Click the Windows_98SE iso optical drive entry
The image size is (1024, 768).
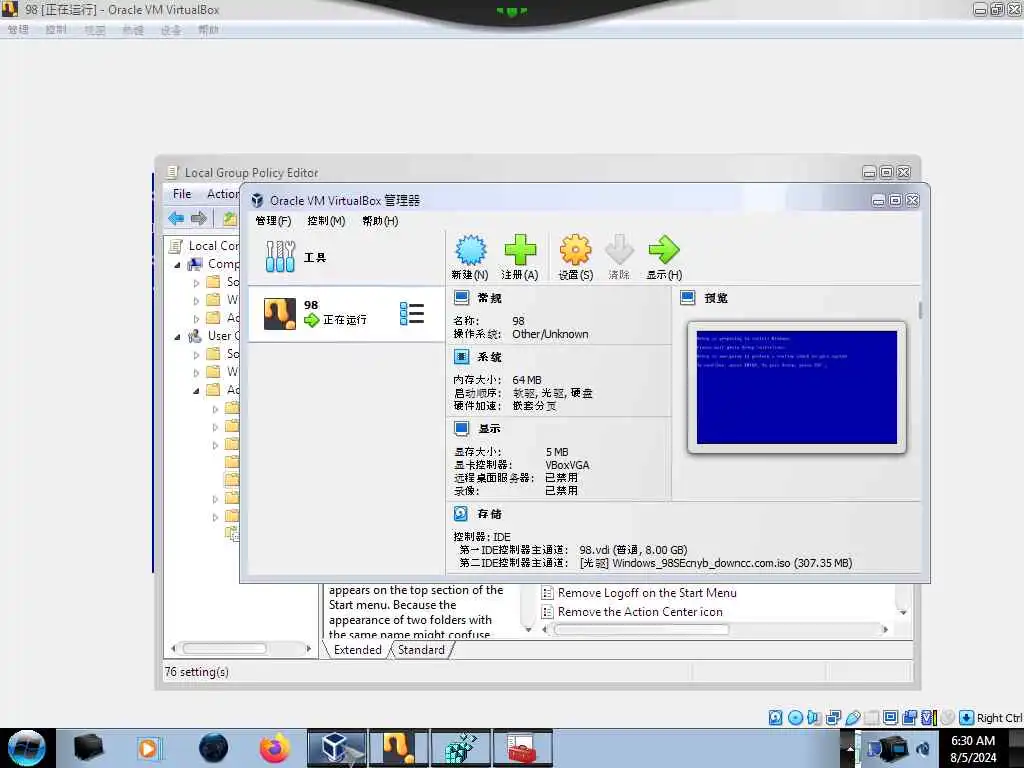tap(716, 563)
